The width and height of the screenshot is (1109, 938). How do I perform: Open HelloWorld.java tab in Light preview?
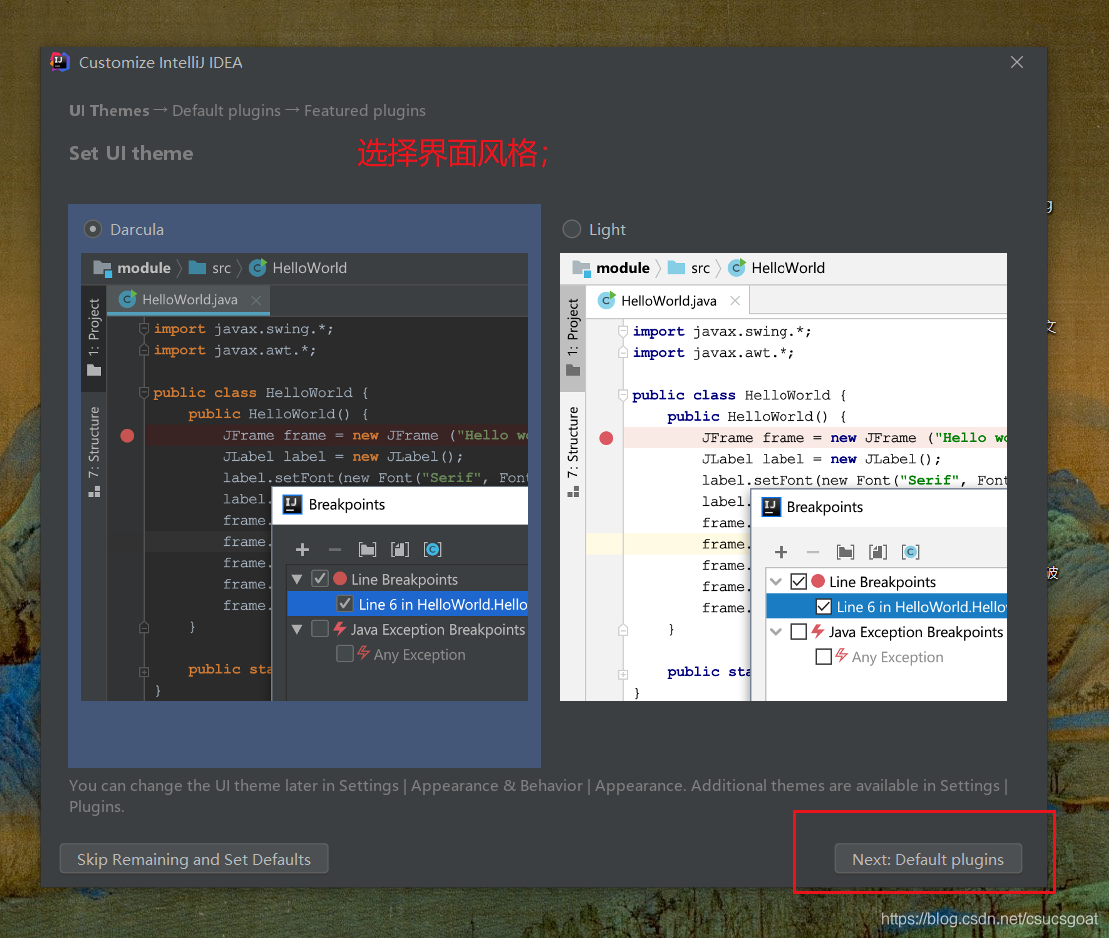(668, 301)
